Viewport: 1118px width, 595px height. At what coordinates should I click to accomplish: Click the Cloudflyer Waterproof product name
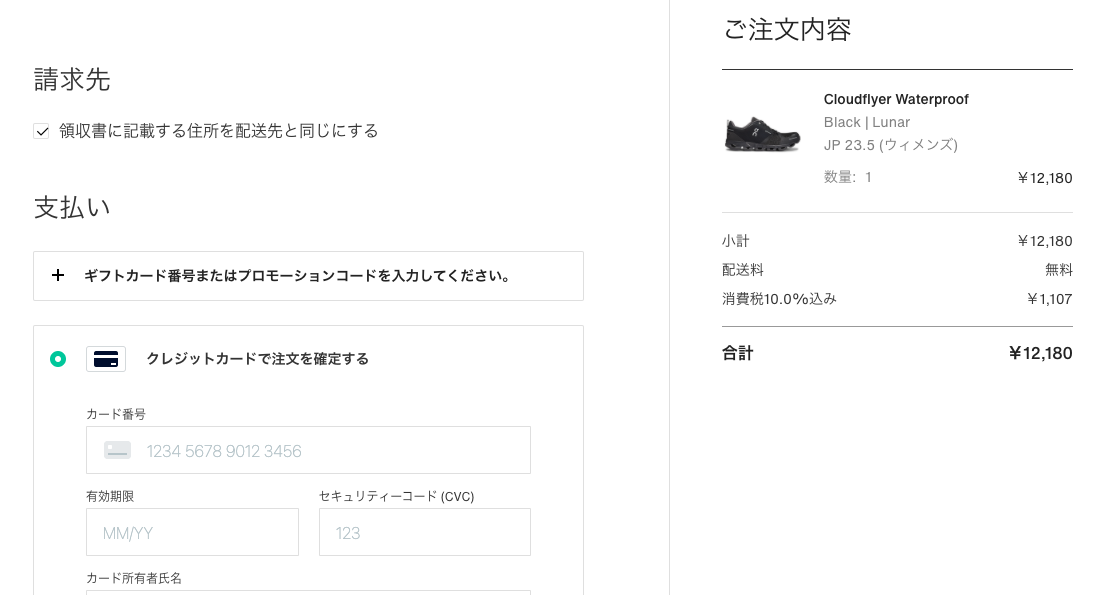coord(896,99)
